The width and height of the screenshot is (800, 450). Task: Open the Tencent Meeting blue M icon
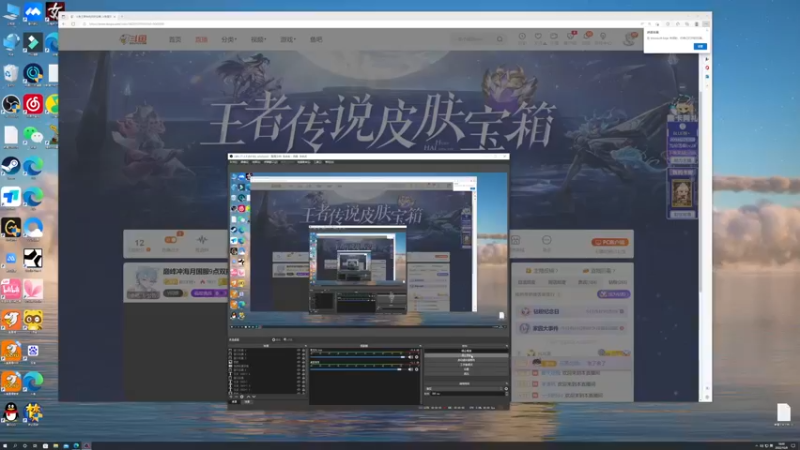tap(33, 12)
